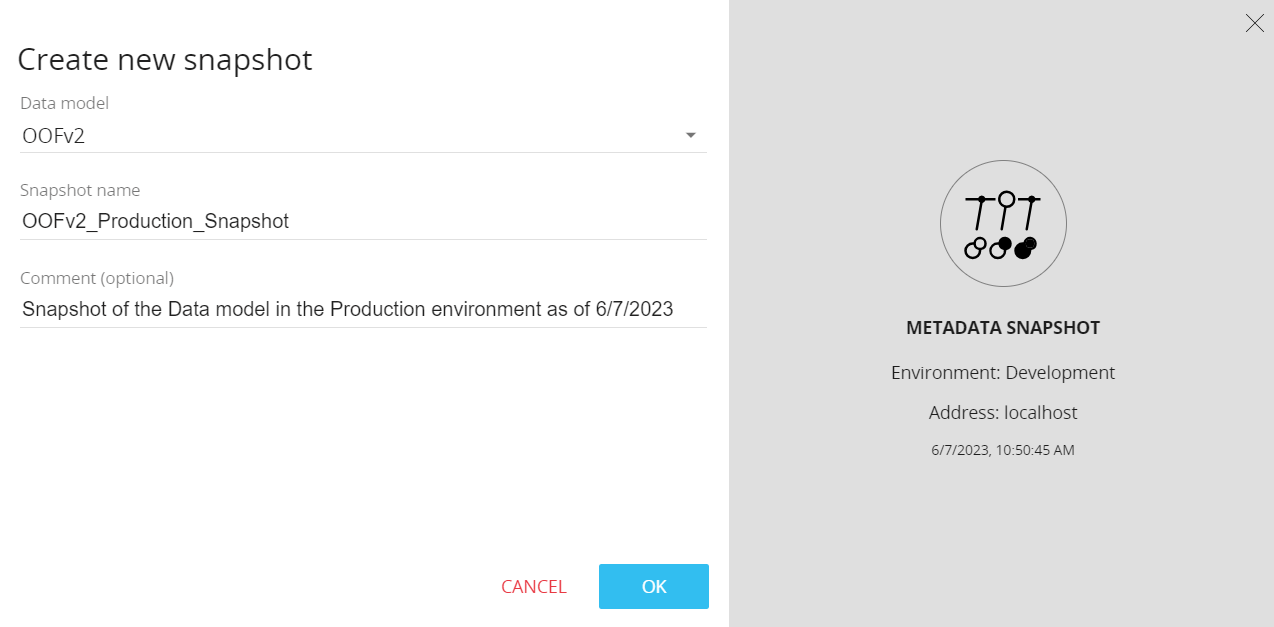Click the Create new snapshot title
This screenshot has height=627, width=1274.
pyautogui.click(x=165, y=60)
